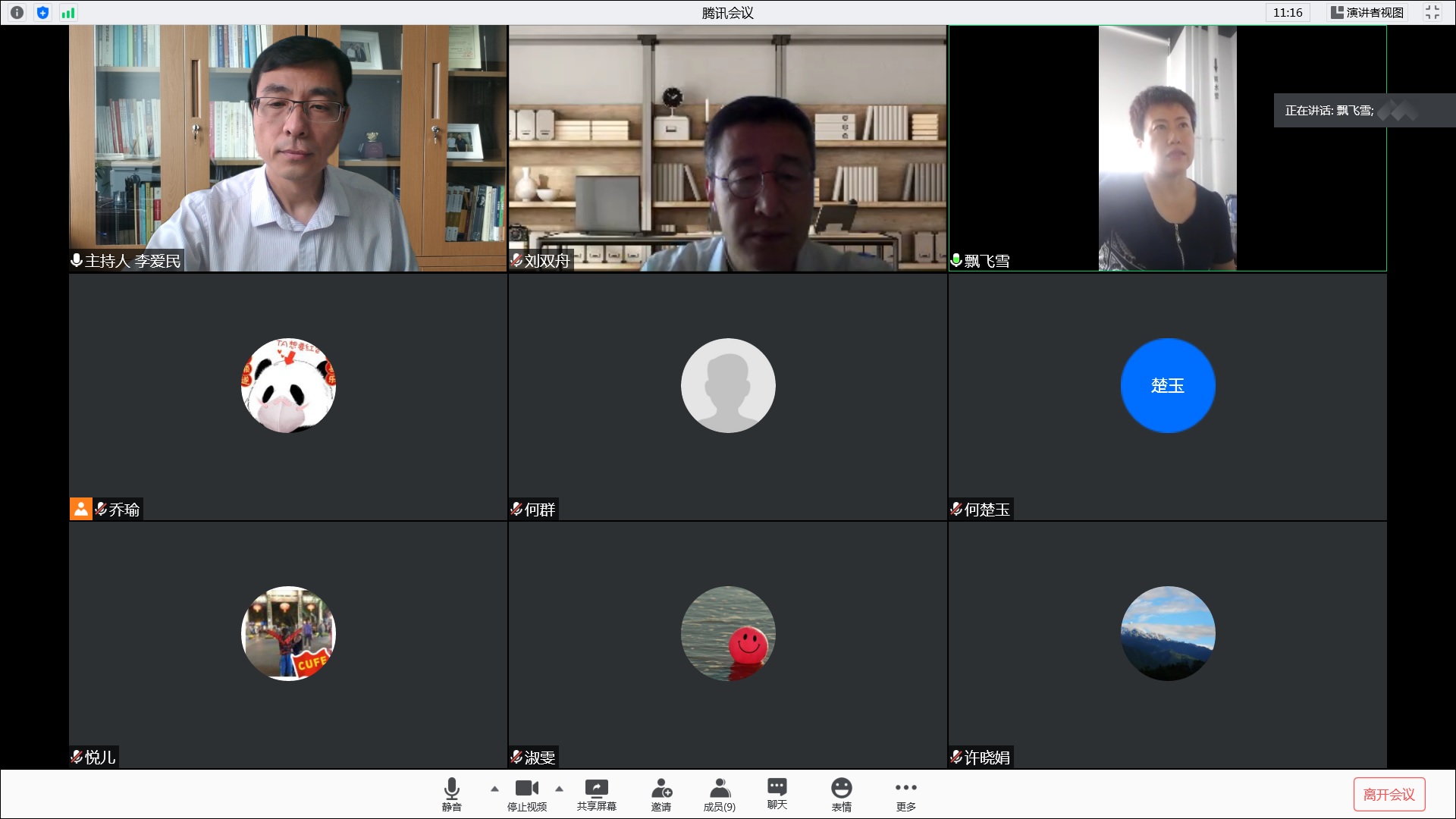1456x819 pixels.
Task: Expand the audio options arrow beside 静音
Action: (494, 789)
